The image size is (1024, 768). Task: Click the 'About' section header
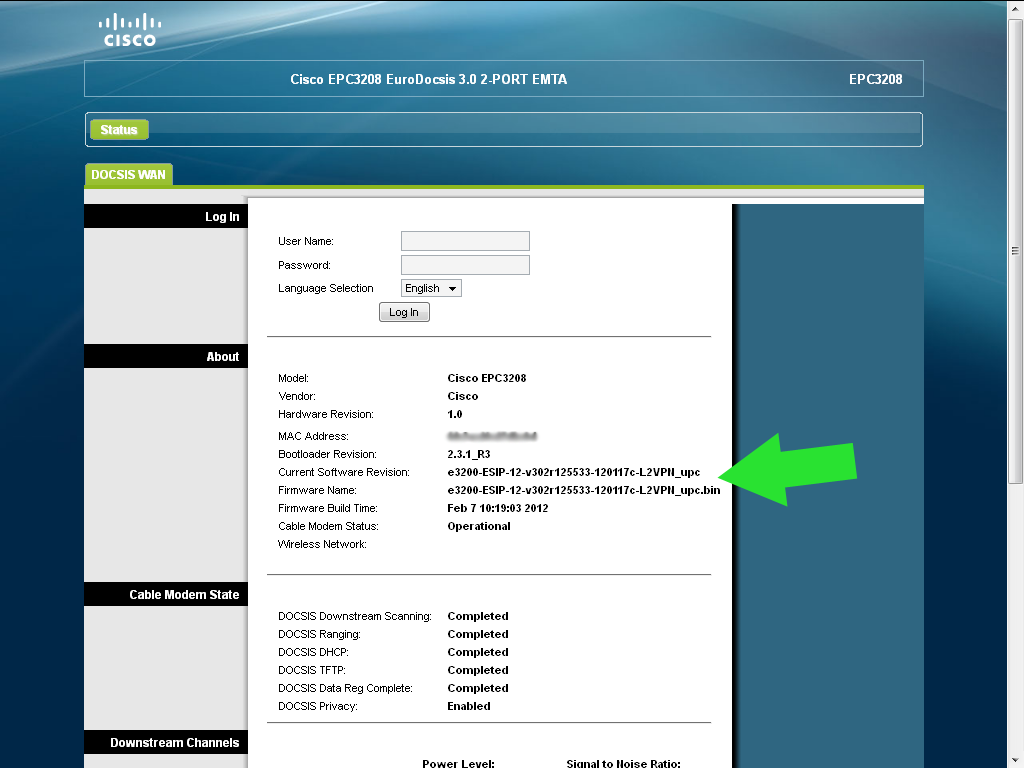166,357
